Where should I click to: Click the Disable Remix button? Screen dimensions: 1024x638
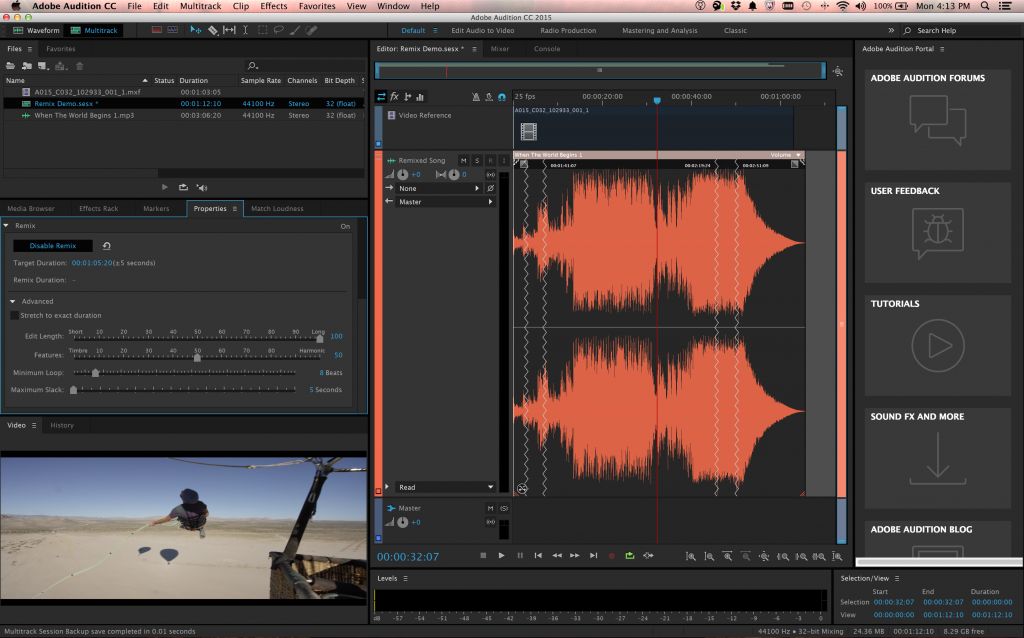[x=52, y=245]
